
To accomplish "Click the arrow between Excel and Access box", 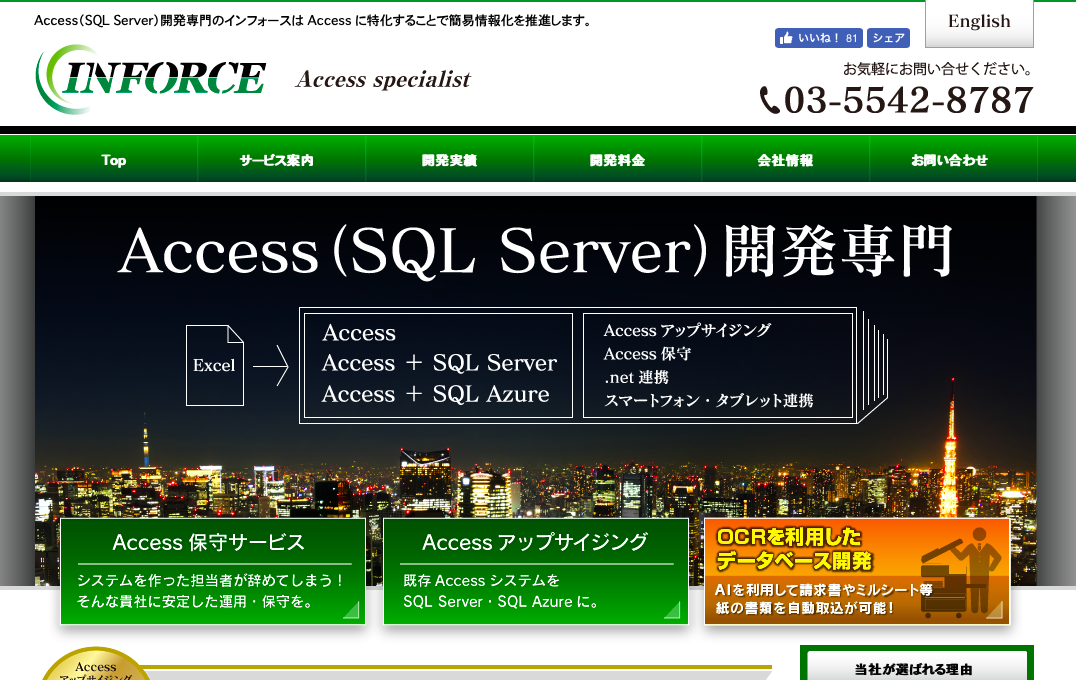I will click(271, 366).
